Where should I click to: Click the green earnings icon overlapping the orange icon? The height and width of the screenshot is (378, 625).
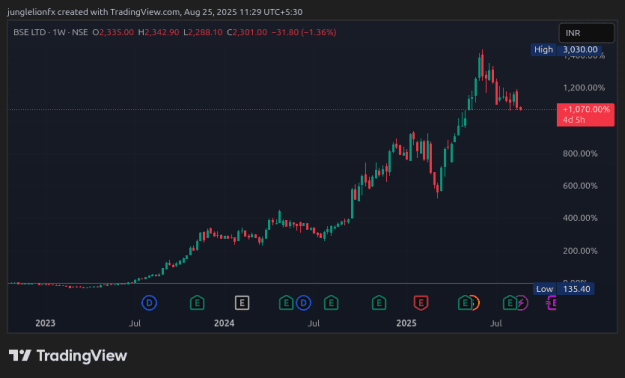[x=464, y=303]
